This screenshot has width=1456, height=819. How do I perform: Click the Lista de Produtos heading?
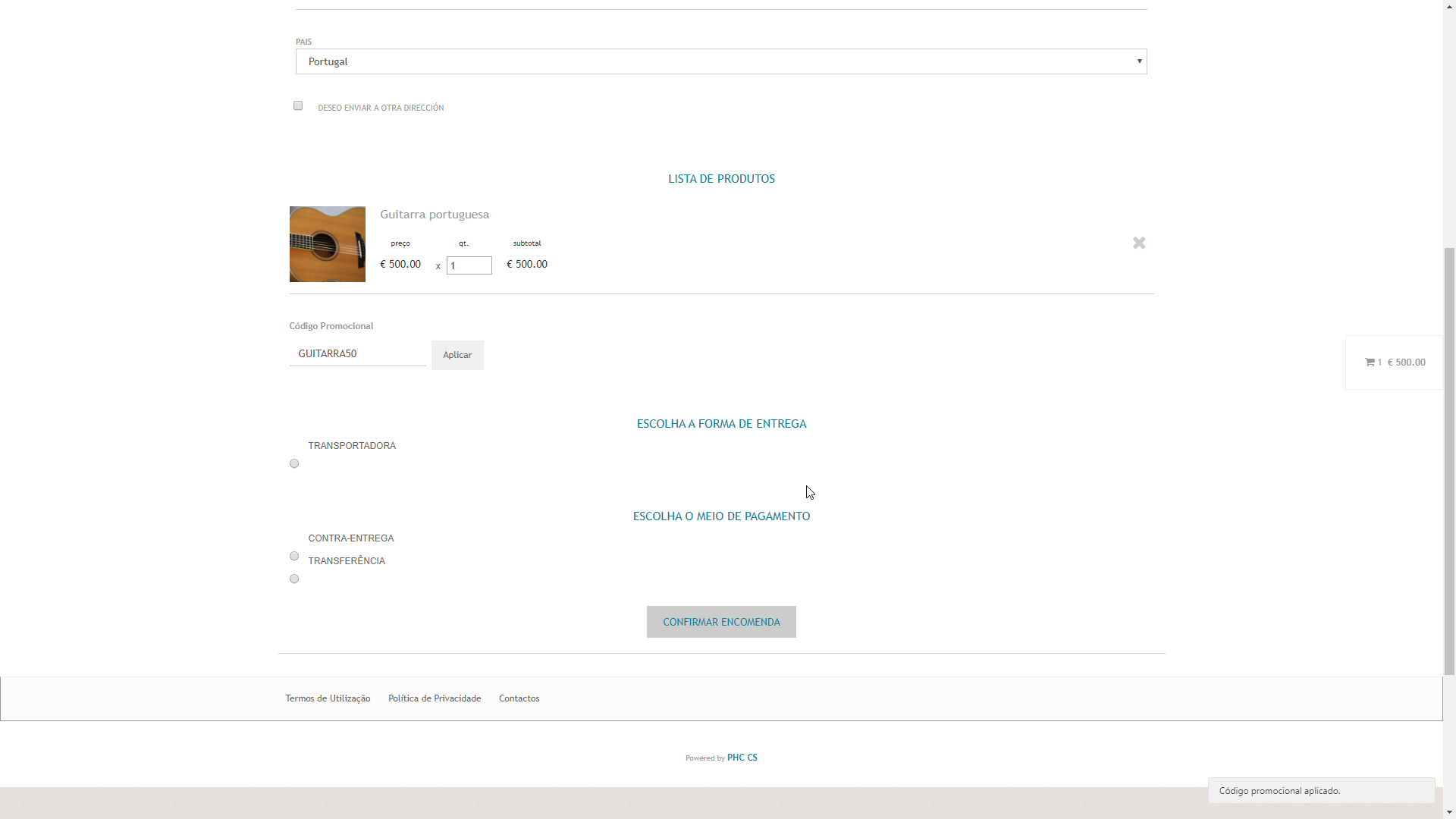point(721,179)
